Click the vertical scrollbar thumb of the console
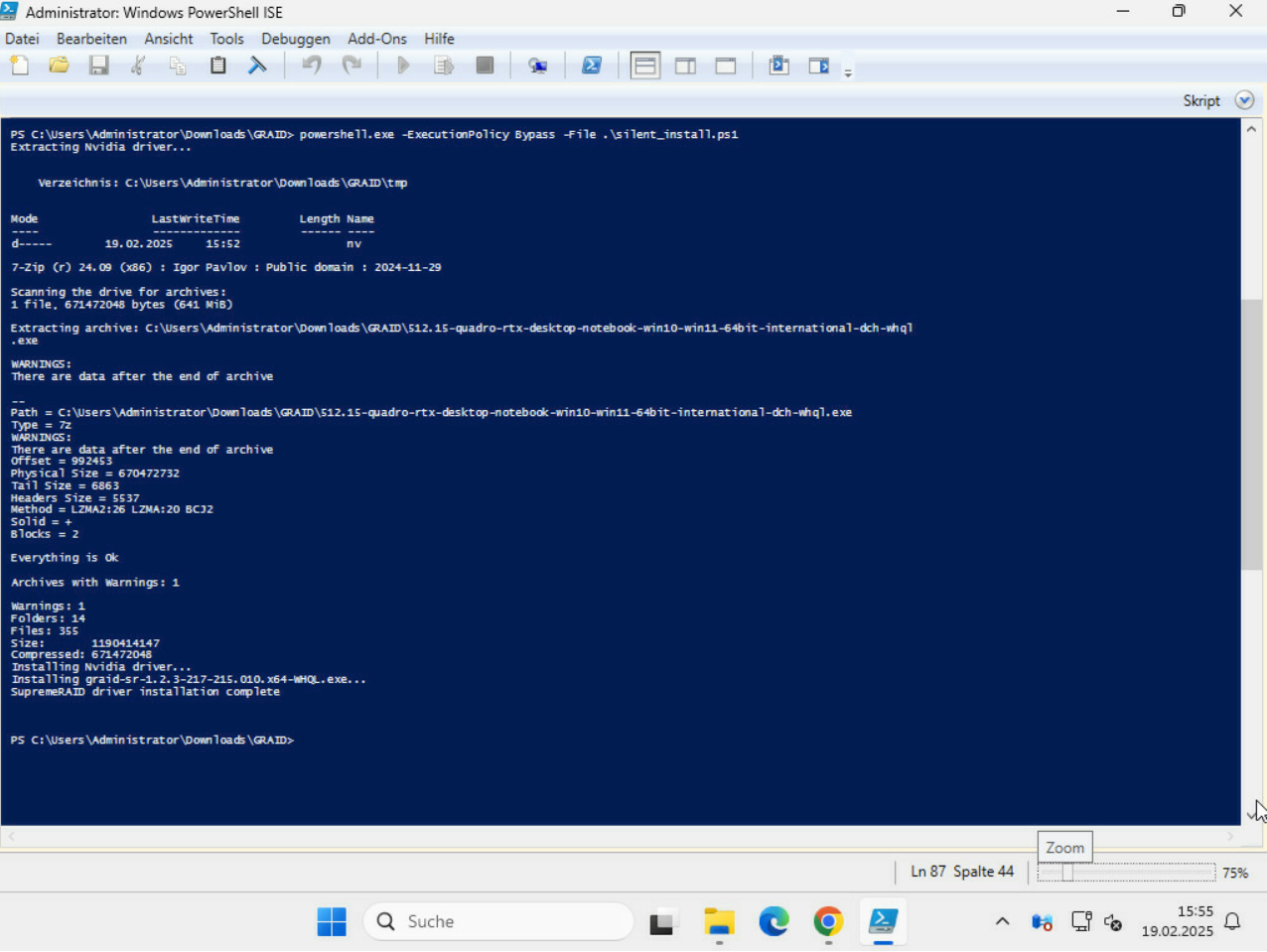The width and height of the screenshot is (1267, 952). pos(1251,434)
